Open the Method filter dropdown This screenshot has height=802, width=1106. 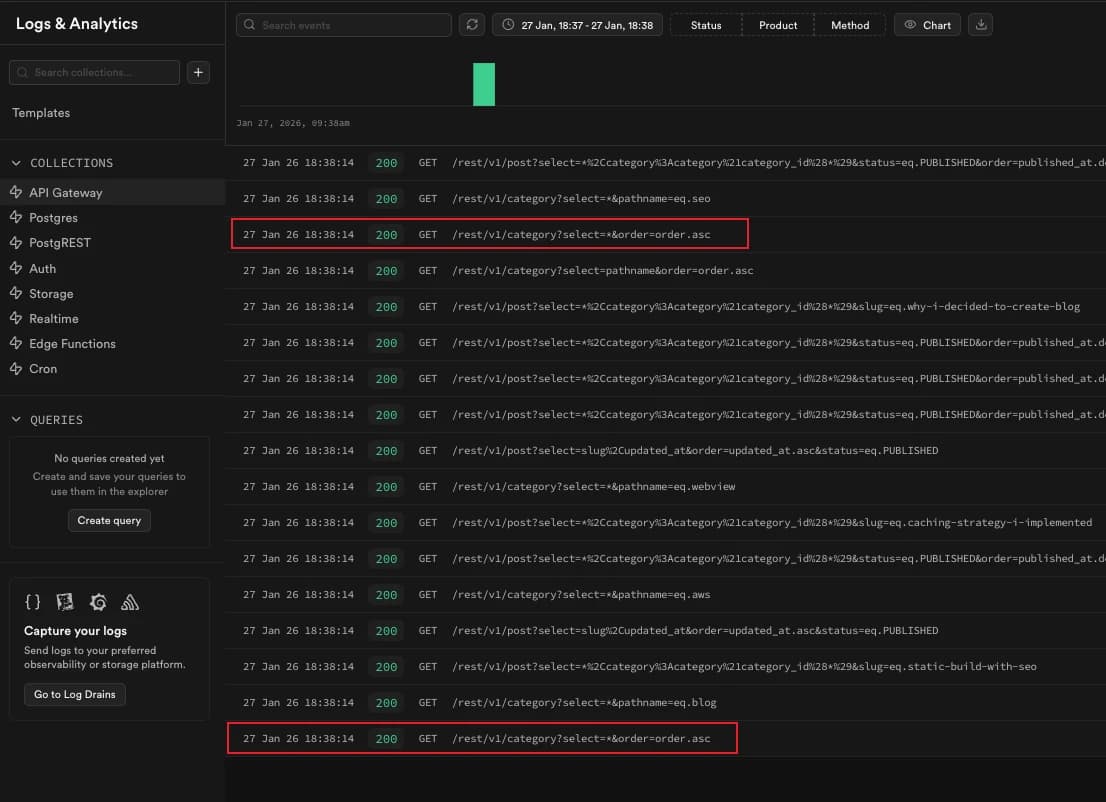(x=850, y=25)
